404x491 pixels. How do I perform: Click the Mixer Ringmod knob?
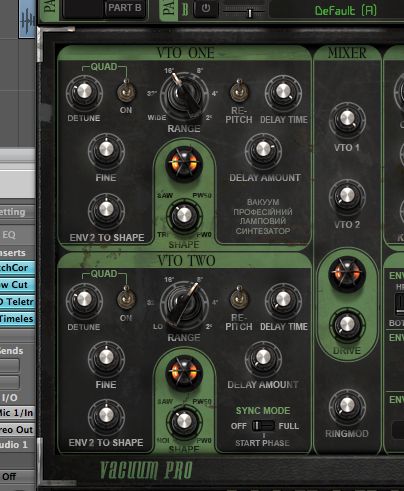[347, 406]
